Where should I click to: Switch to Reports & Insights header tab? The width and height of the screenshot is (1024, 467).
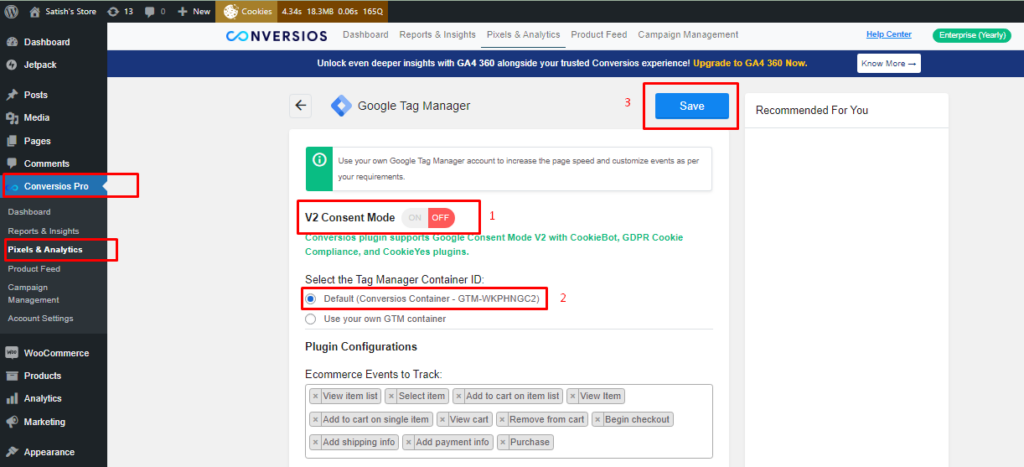[x=438, y=35]
